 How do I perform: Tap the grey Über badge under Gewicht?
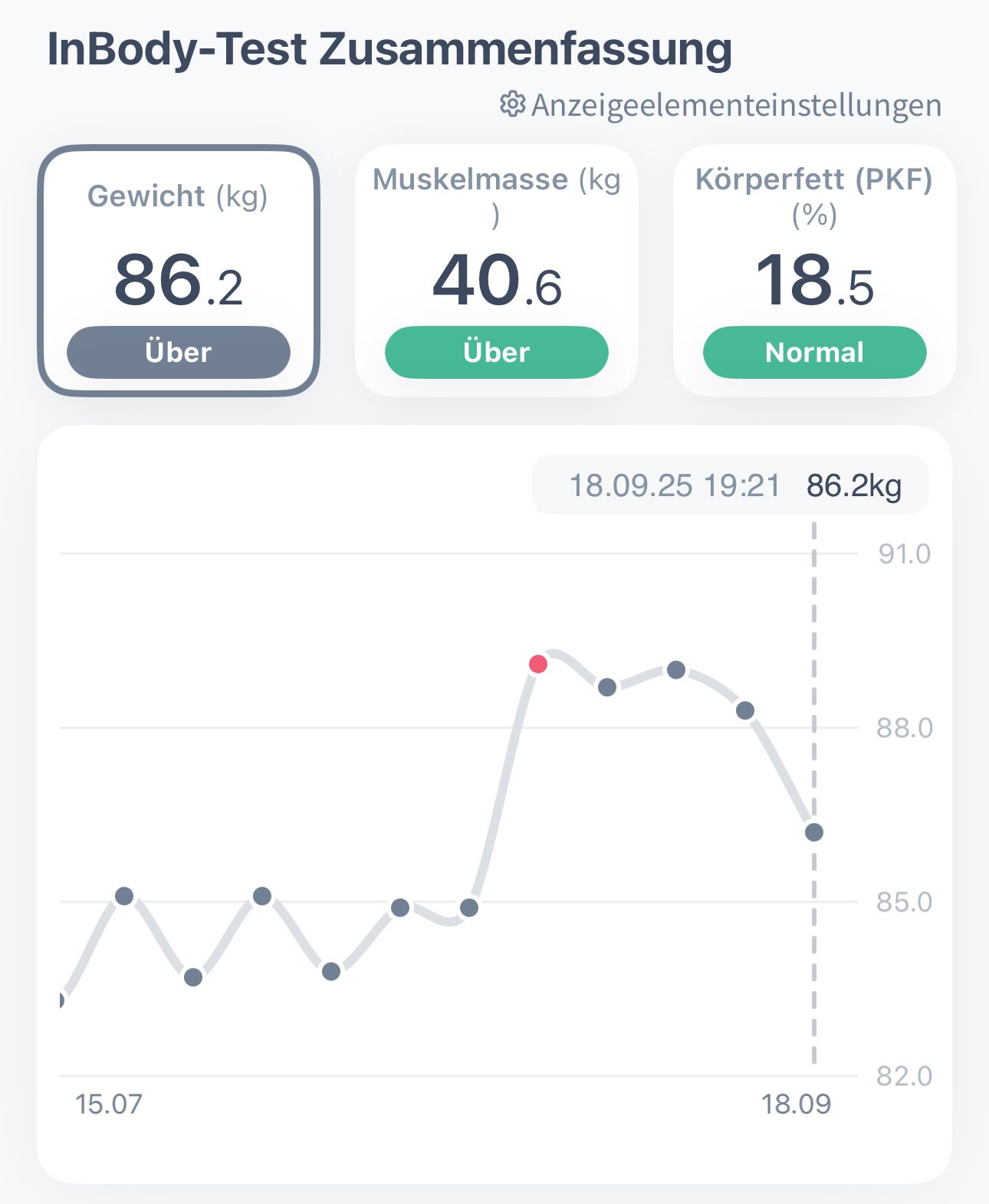coord(179,352)
